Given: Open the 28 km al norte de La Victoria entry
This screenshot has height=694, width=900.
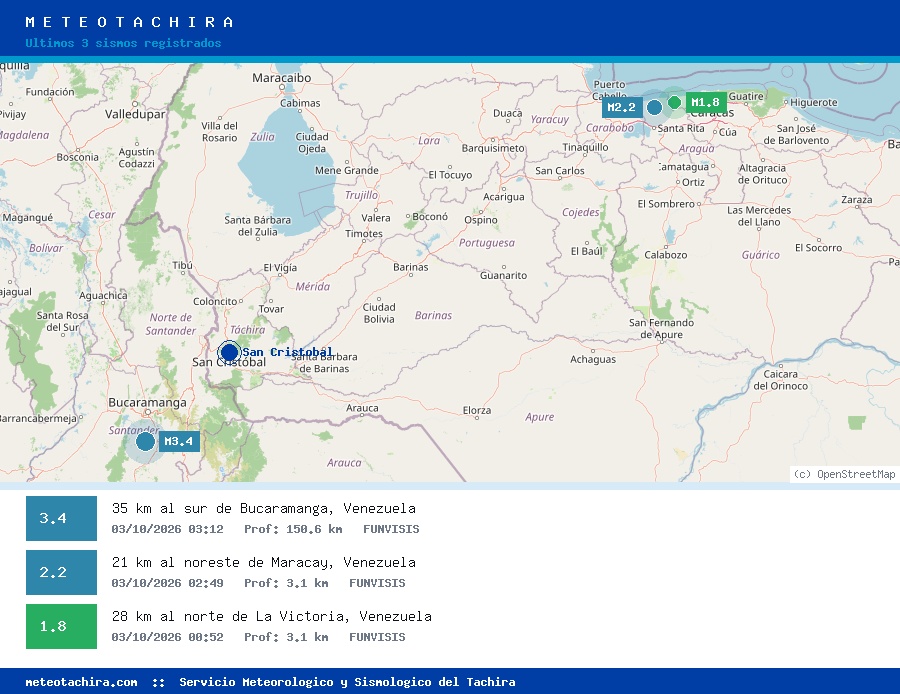Looking at the screenshot, I should point(271,617).
